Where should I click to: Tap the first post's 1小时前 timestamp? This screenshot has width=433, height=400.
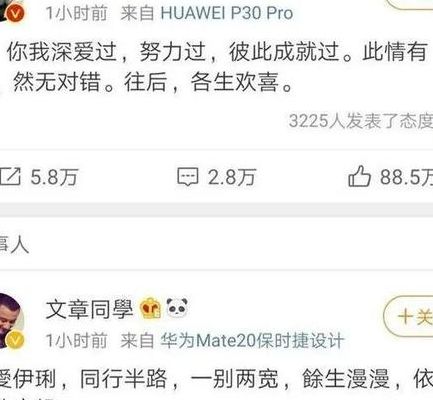tap(76, 13)
